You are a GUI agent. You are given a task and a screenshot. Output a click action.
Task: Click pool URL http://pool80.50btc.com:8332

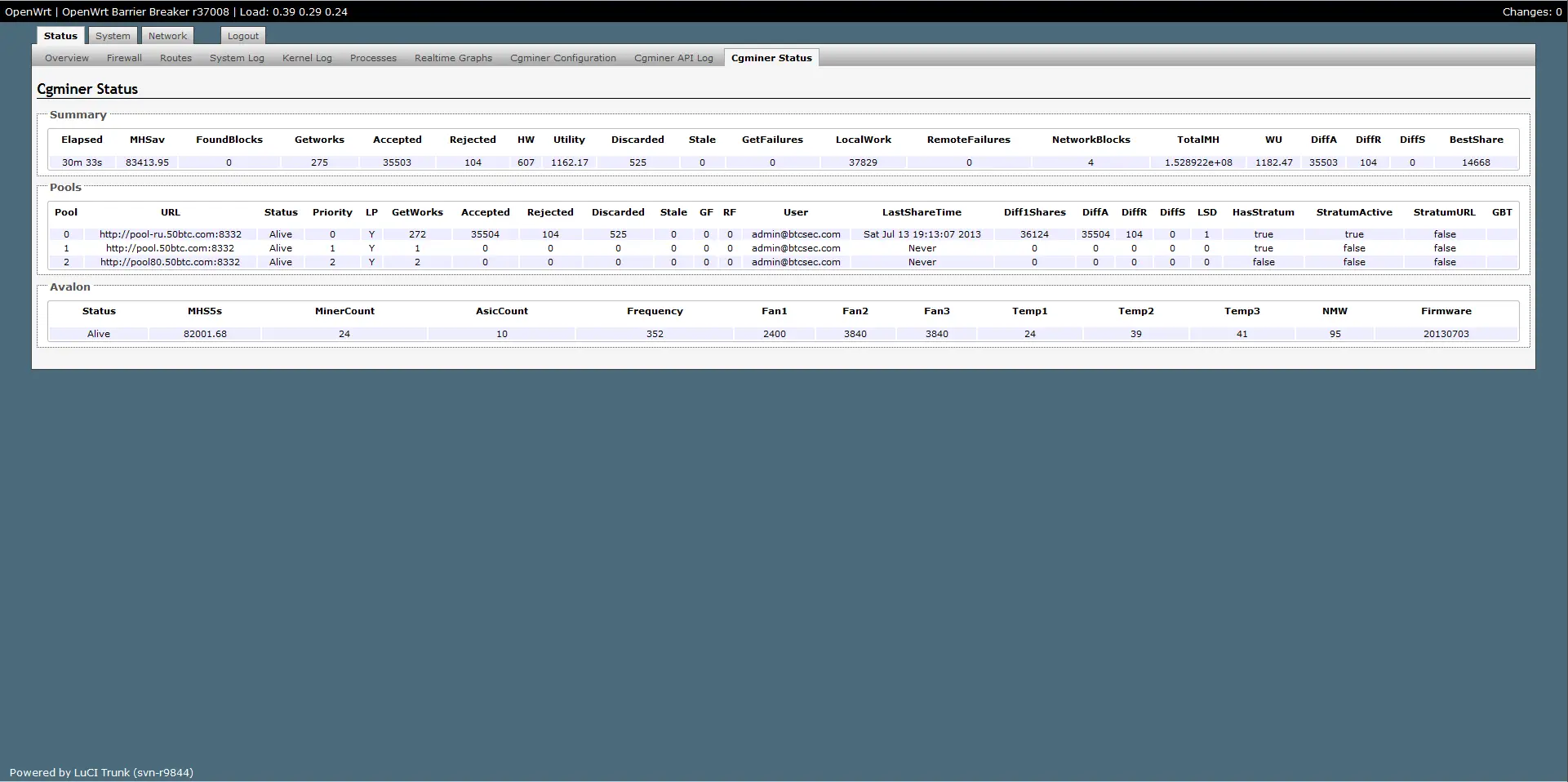pos(170,262)
